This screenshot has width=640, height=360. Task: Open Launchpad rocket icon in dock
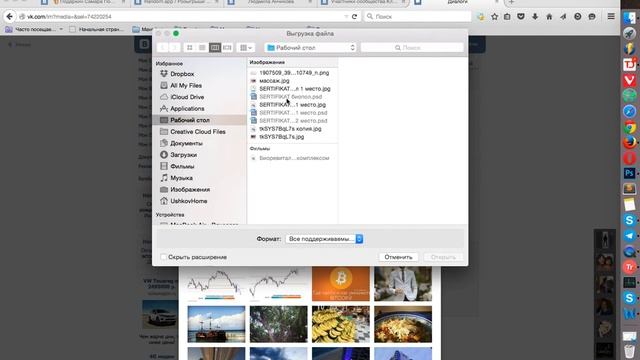tap(629, 33)
